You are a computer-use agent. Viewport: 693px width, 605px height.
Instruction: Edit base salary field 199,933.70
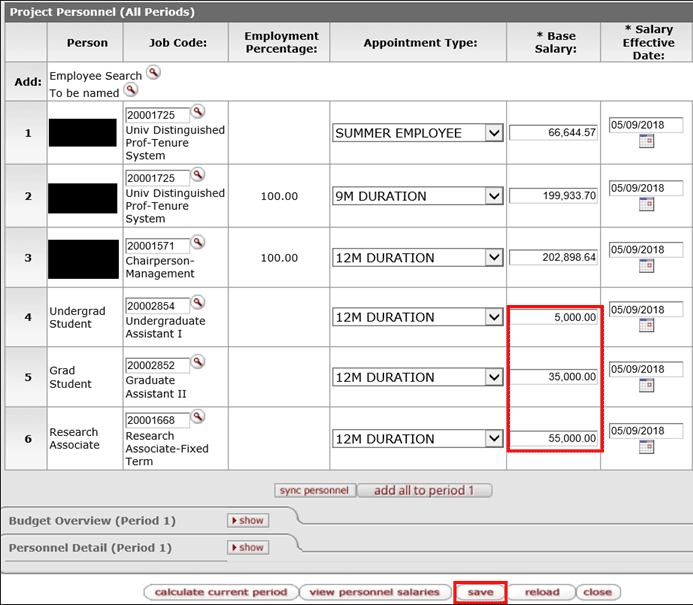(x=553, y=196)
